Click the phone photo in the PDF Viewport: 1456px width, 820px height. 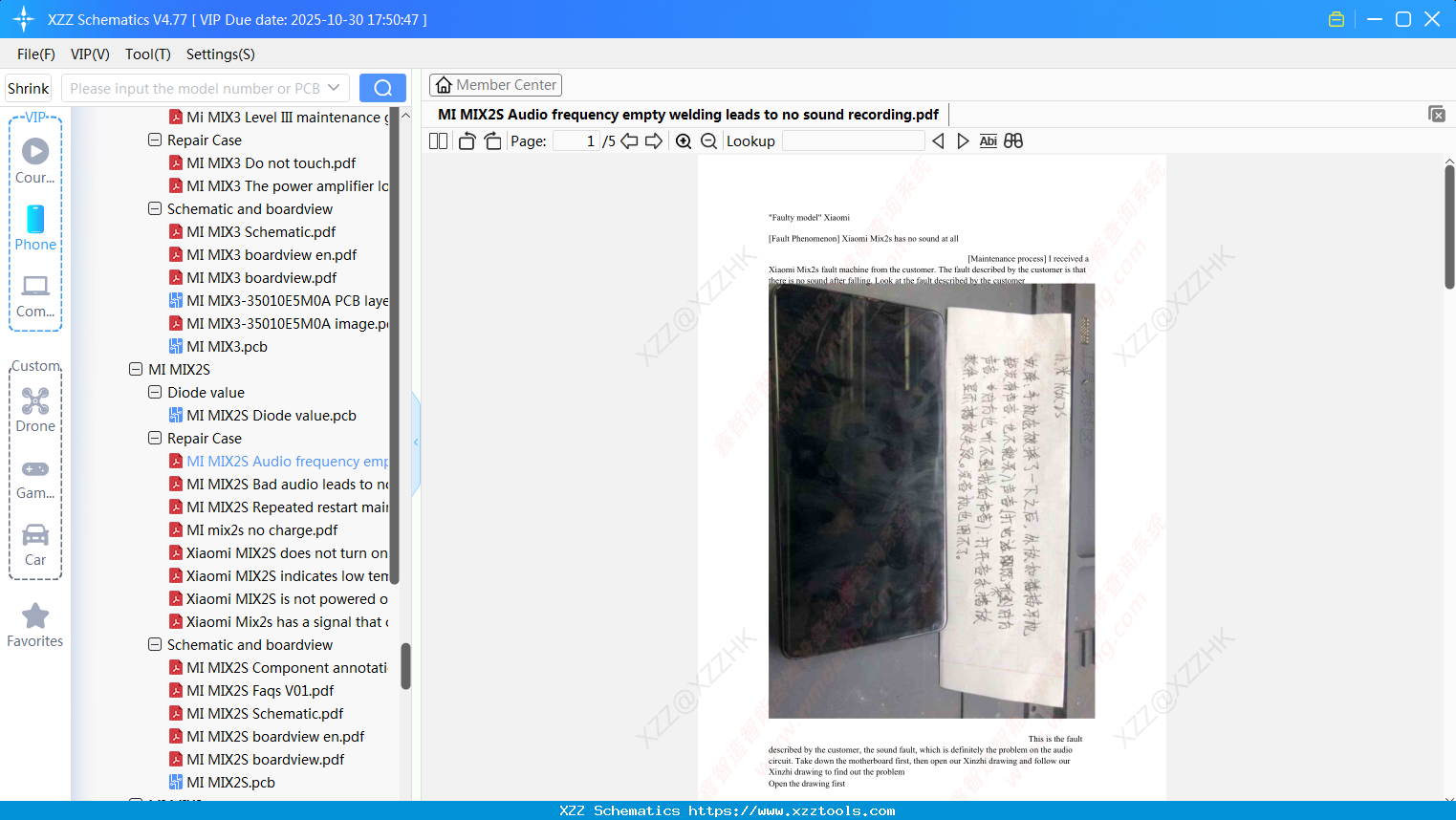pos(931,501)
